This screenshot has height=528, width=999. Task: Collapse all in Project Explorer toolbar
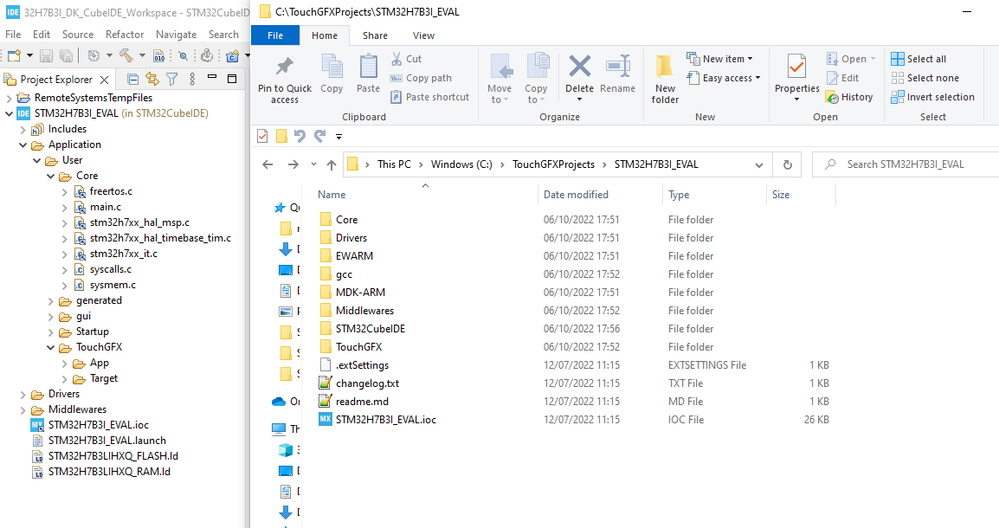pyautogui.click(x=133, y=79)
